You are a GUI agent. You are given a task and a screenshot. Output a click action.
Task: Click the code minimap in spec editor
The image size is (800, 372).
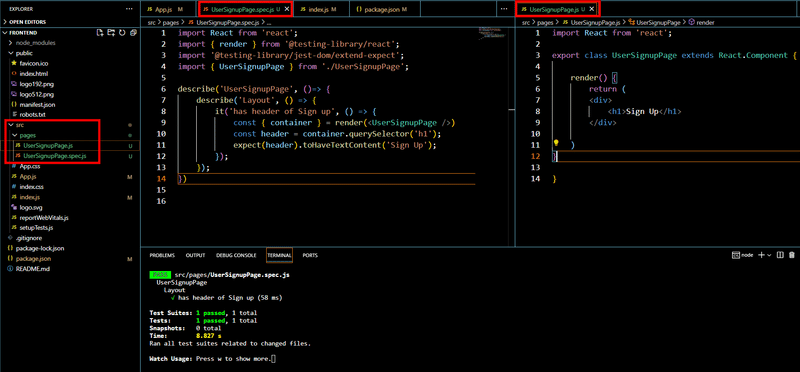pos(490,33)
